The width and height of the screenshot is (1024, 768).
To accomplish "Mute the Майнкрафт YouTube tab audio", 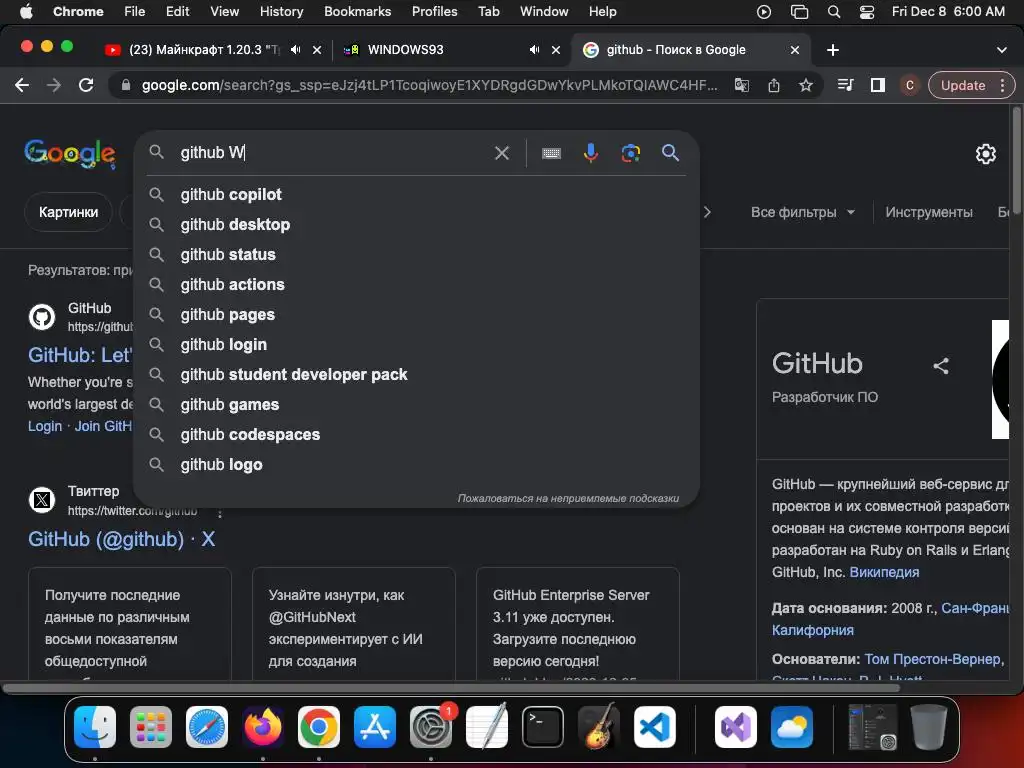I will click(296, 50).
